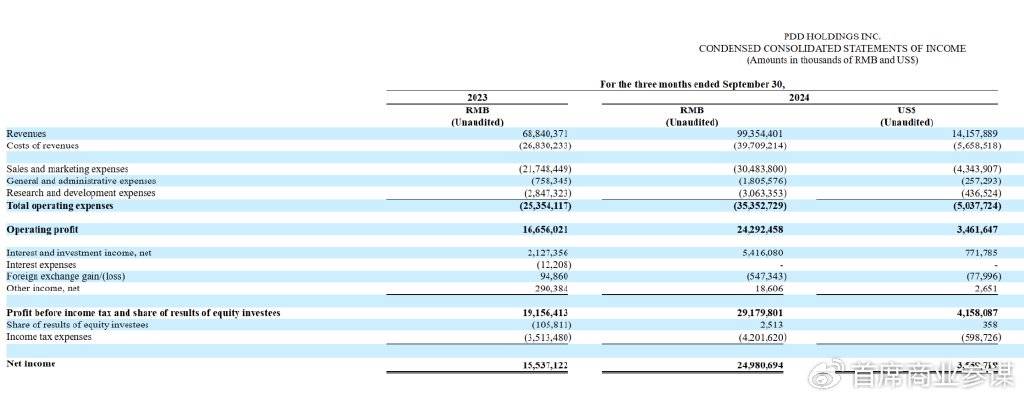Click Interest and investment income, net label
This screenshot has width=1024, height=399.
pos(78,253)
